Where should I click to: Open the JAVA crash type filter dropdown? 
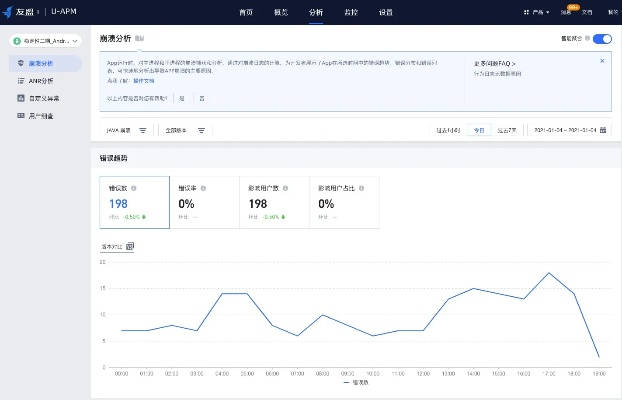127,130
